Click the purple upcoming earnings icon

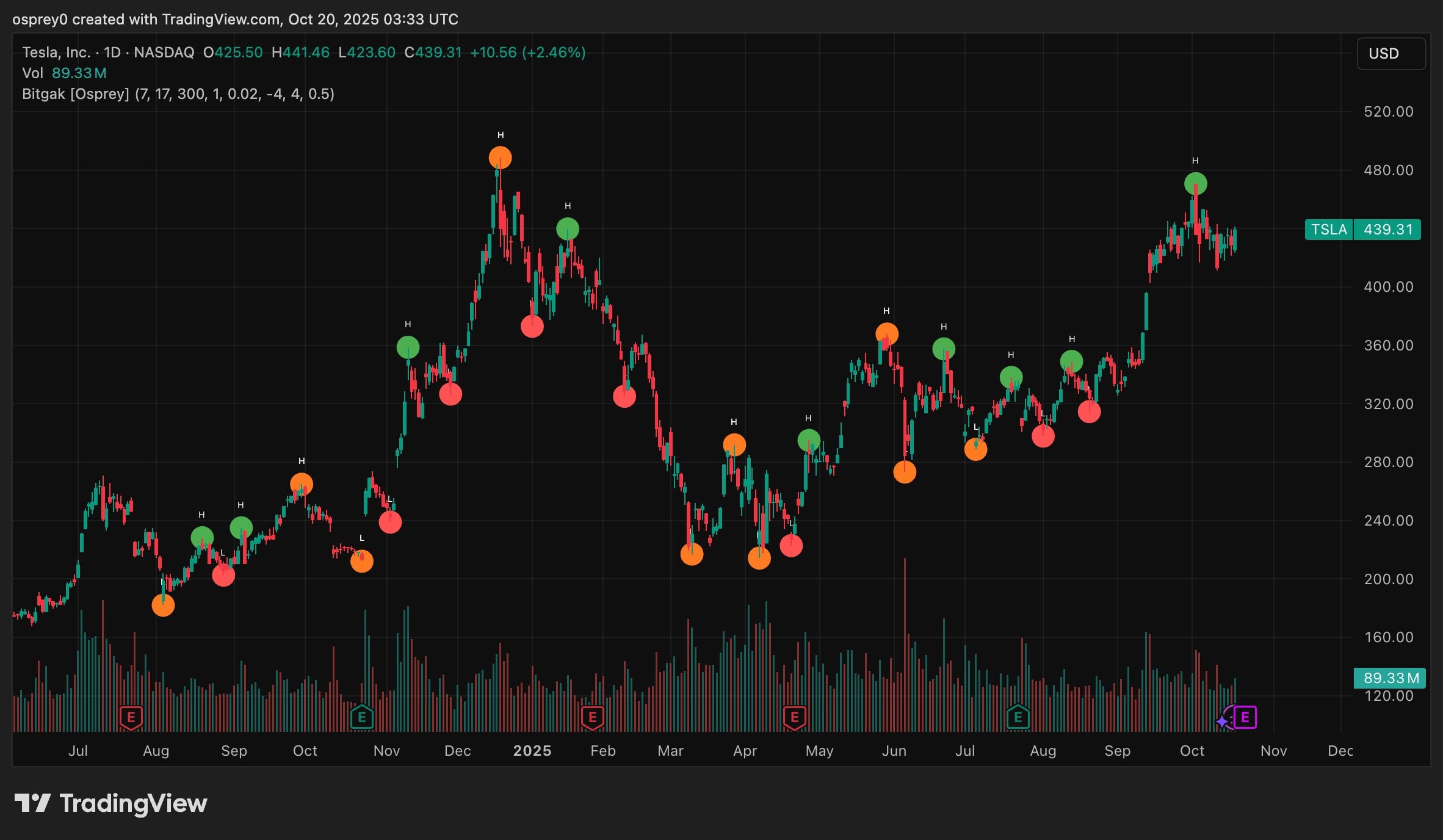(x=1245, y=718)
